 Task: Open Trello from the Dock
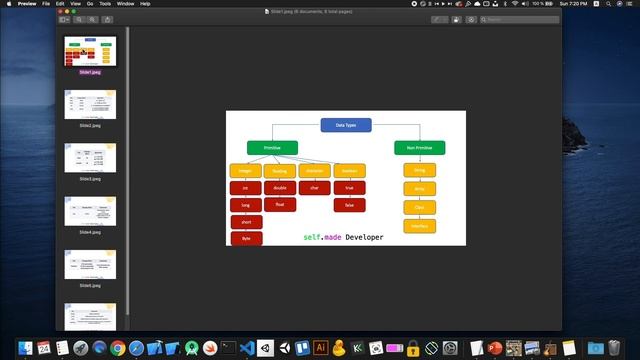(302, 348)
